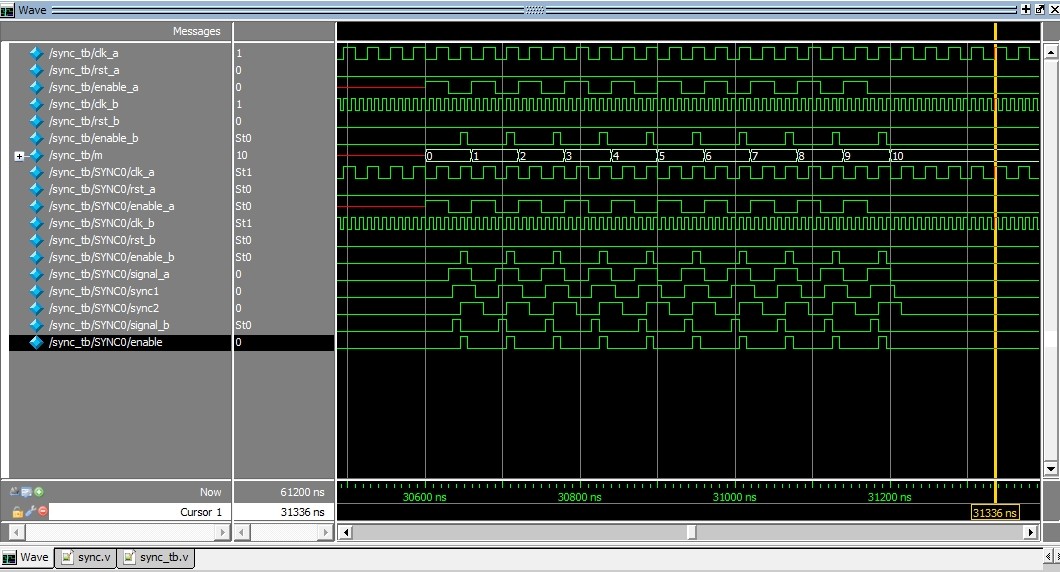Click the rst_a signal diamond icon
Viewport: 1060px width, 572px height.
(37, 70)
